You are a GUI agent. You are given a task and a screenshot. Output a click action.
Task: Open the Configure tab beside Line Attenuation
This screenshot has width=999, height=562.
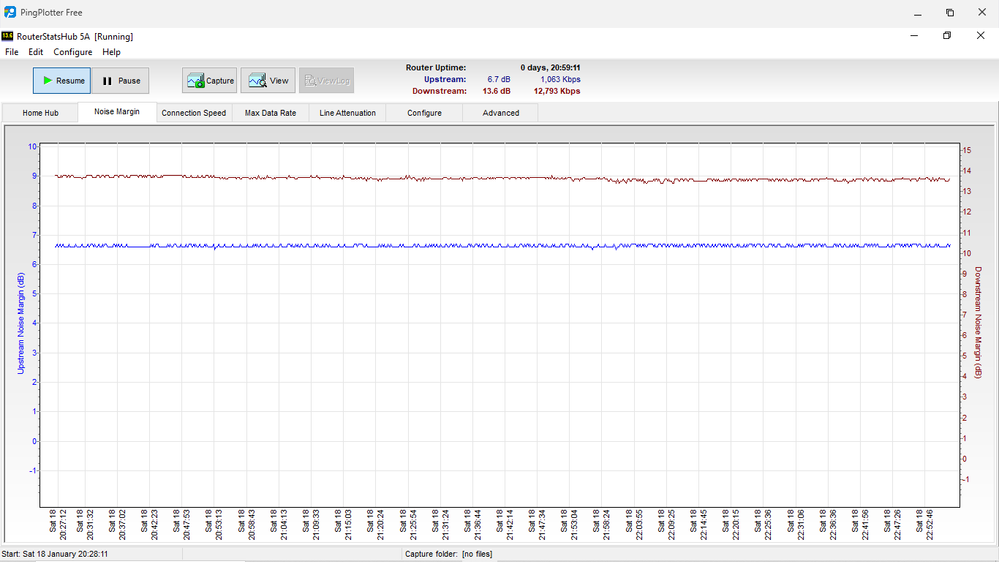point(424,113)
